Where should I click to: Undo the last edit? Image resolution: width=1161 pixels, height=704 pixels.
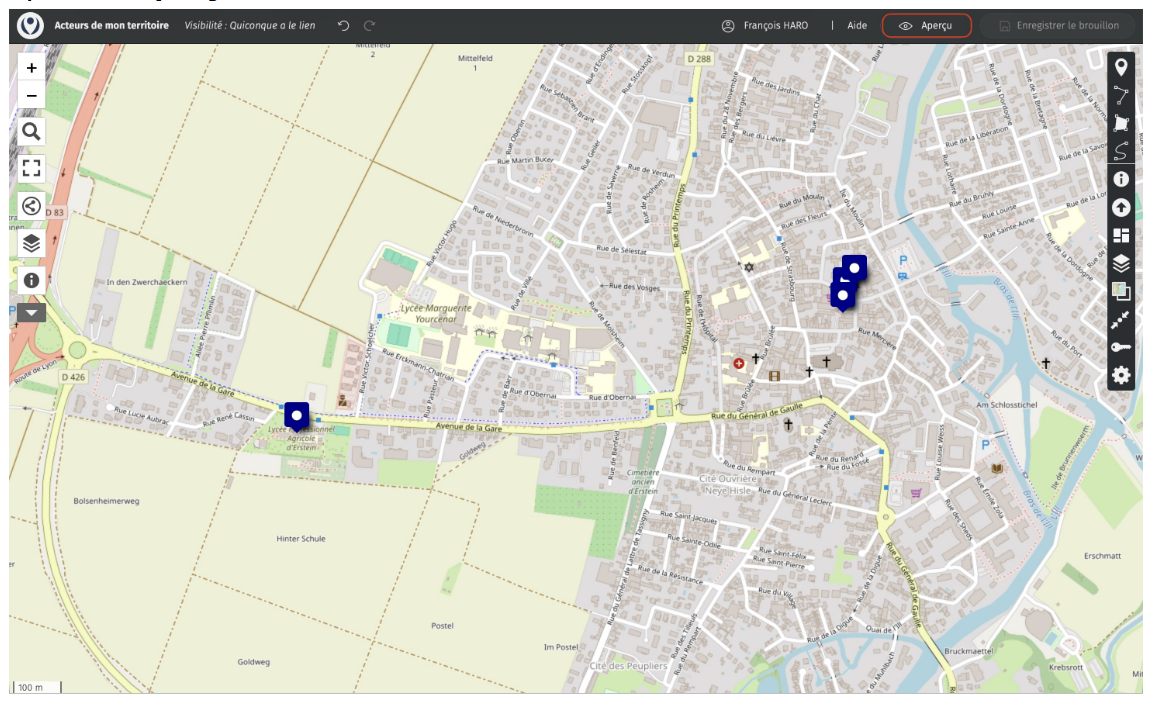[x=344, y=26]
